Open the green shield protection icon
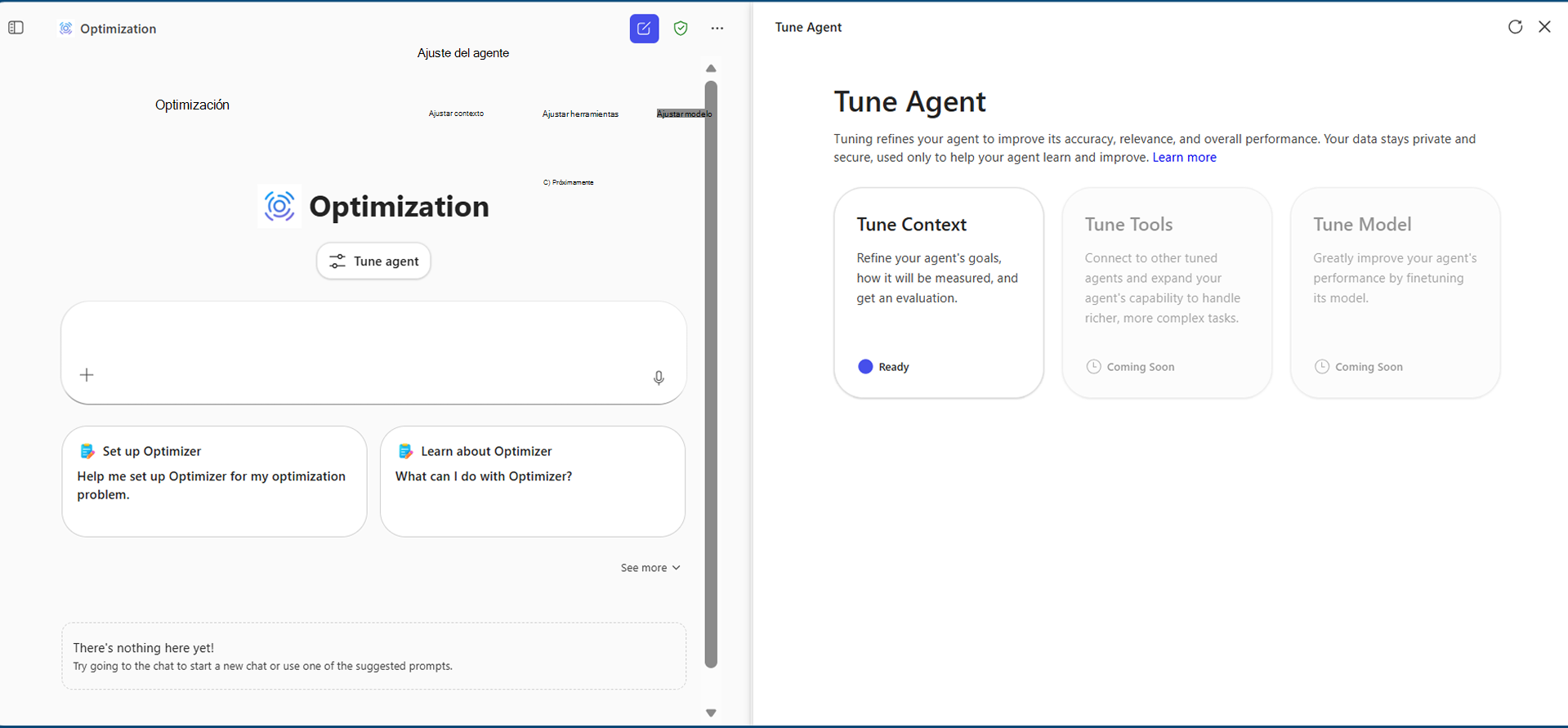 tap(681, 29)
